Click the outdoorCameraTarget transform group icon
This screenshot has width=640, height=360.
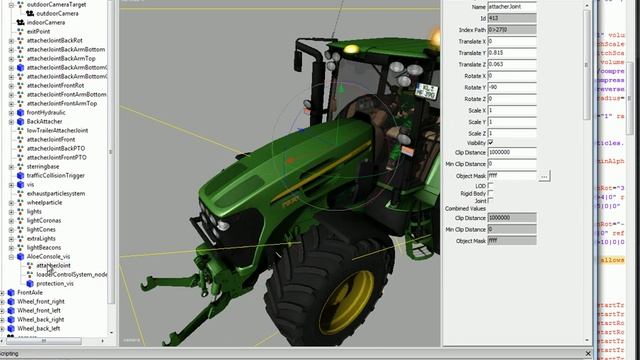(20, 4)
